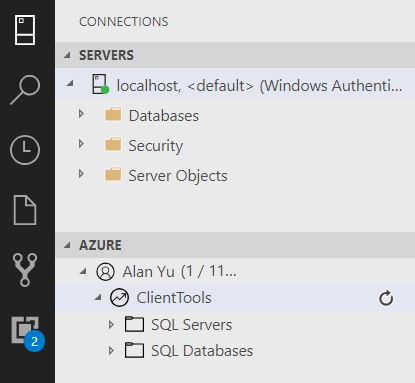Expand the Security folder

point(81,144)
